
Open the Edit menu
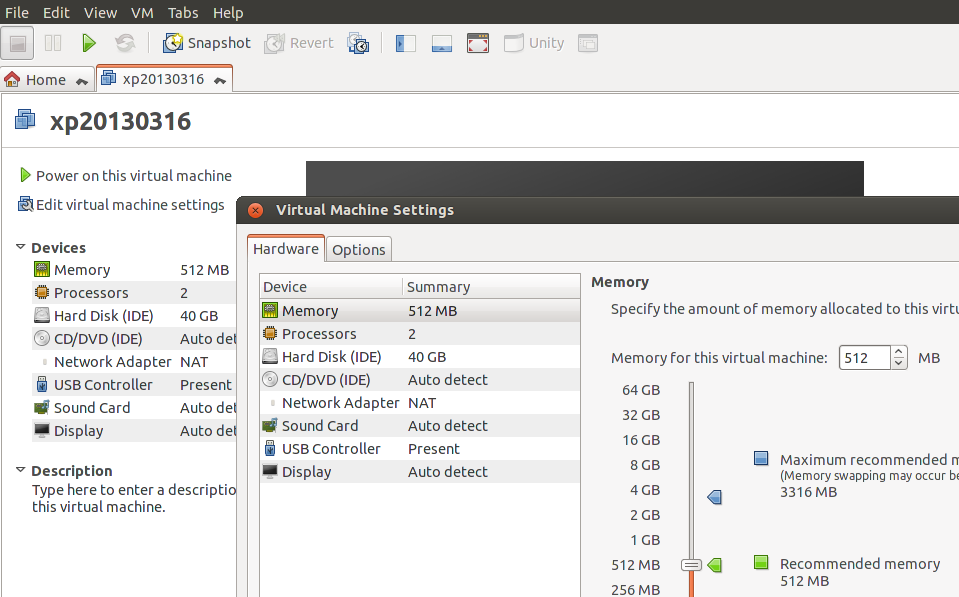(56, 12)
